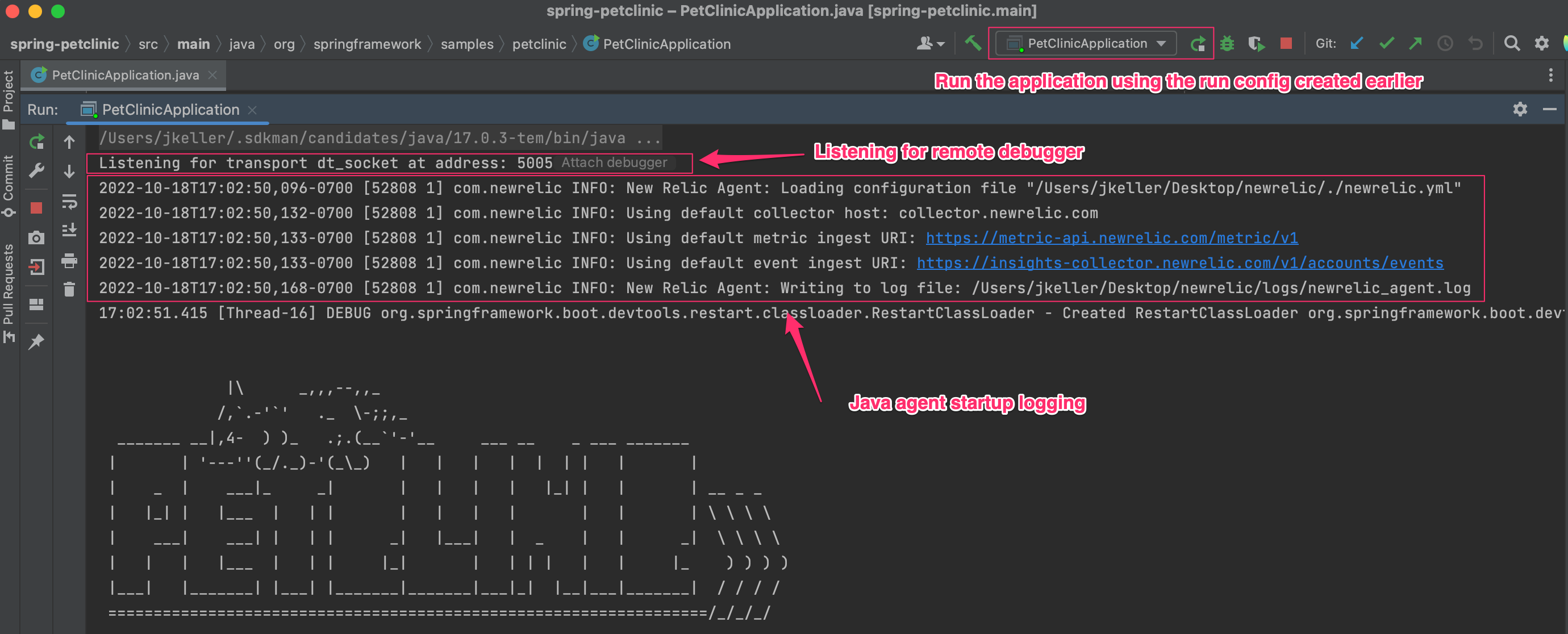
Task: Clear console with trash icon
Action: tap(69, 290)
